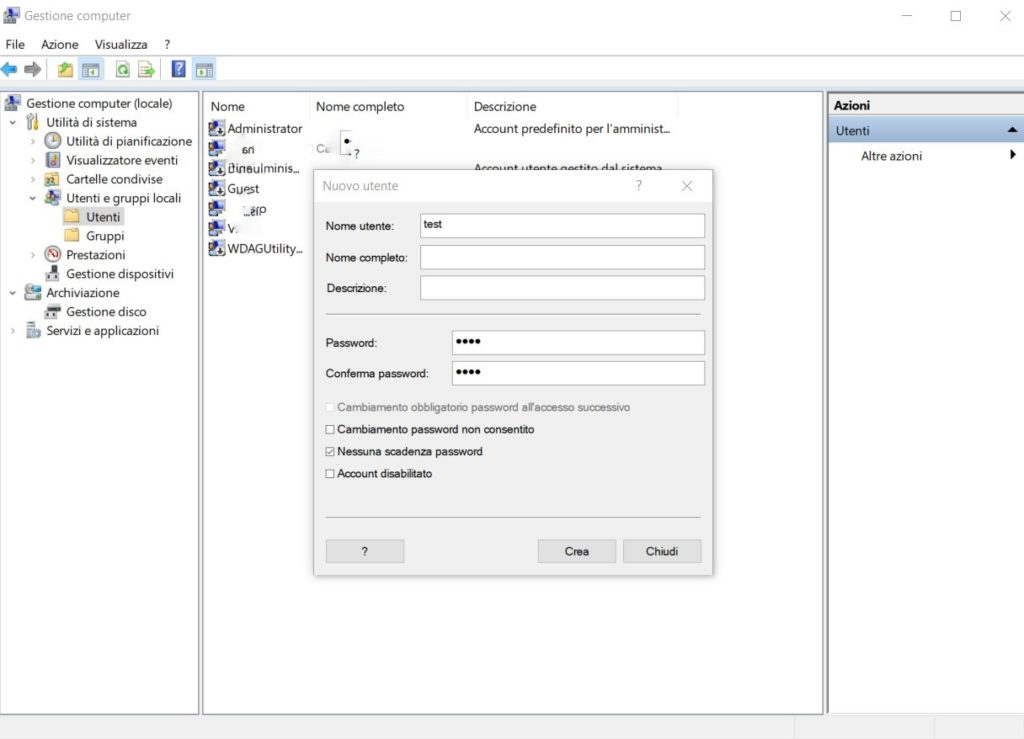Select the Visualizzatore eventi tree icon

pyautogui.click(x=53, y=160)
